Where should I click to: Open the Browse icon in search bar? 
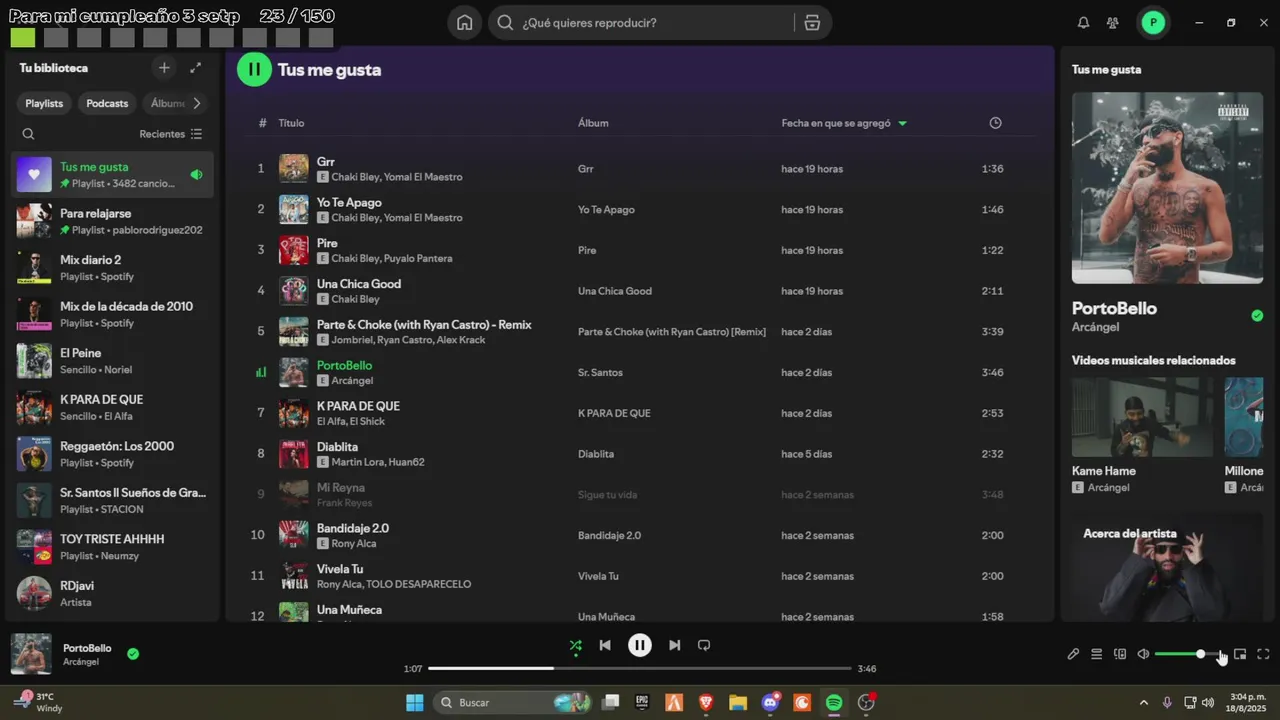812,23
